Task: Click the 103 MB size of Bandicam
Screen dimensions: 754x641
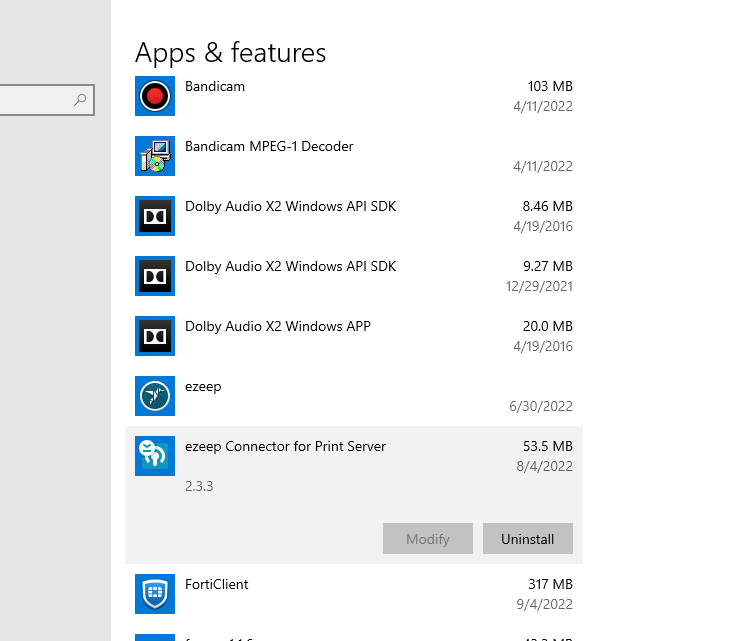Action: click(550, 87)
